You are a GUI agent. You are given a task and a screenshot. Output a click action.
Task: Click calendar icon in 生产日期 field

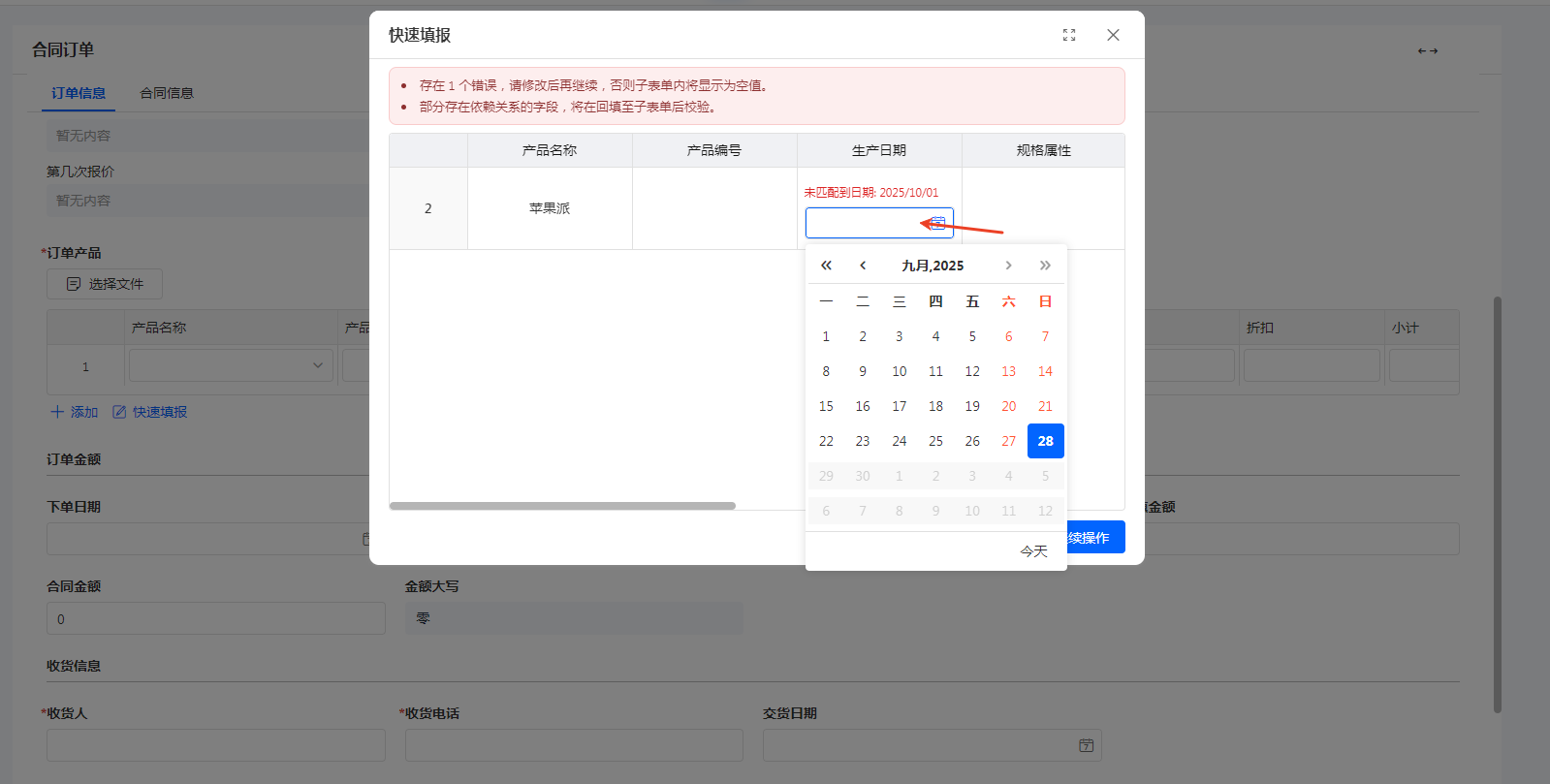[937, 223]
